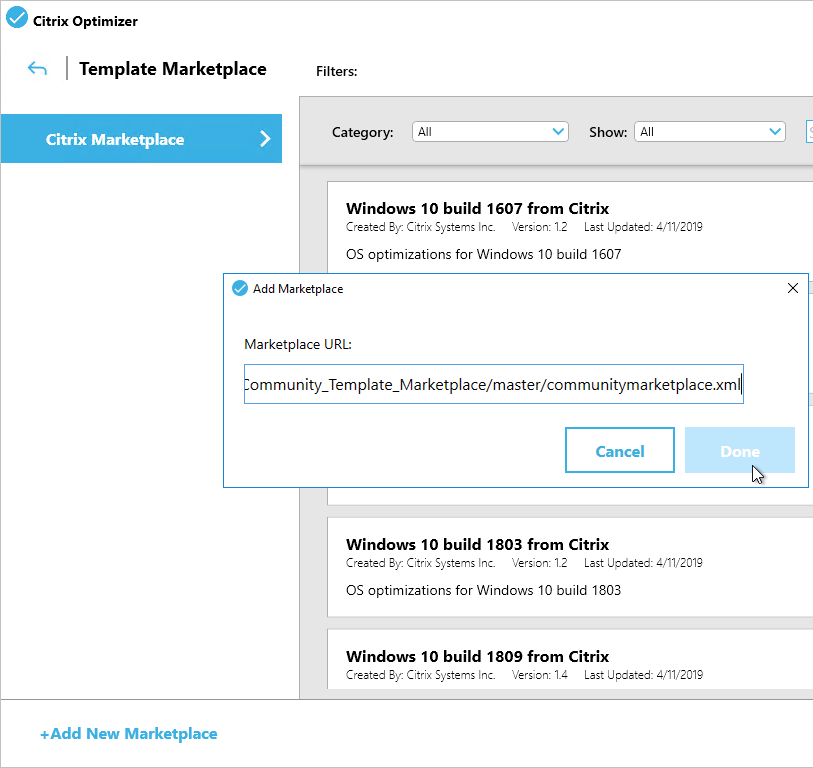Click the Template Marketplace heading
The width and height of the screenshot is (813, 768).
(x=173, y=69)
